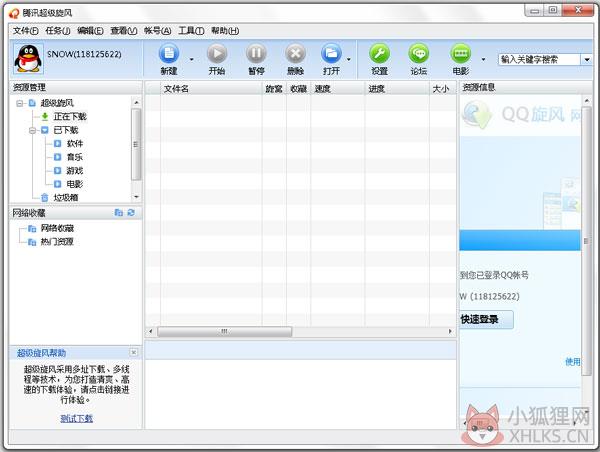
Task: Click the file list left scroll arrow
Action: click(151, 331)
